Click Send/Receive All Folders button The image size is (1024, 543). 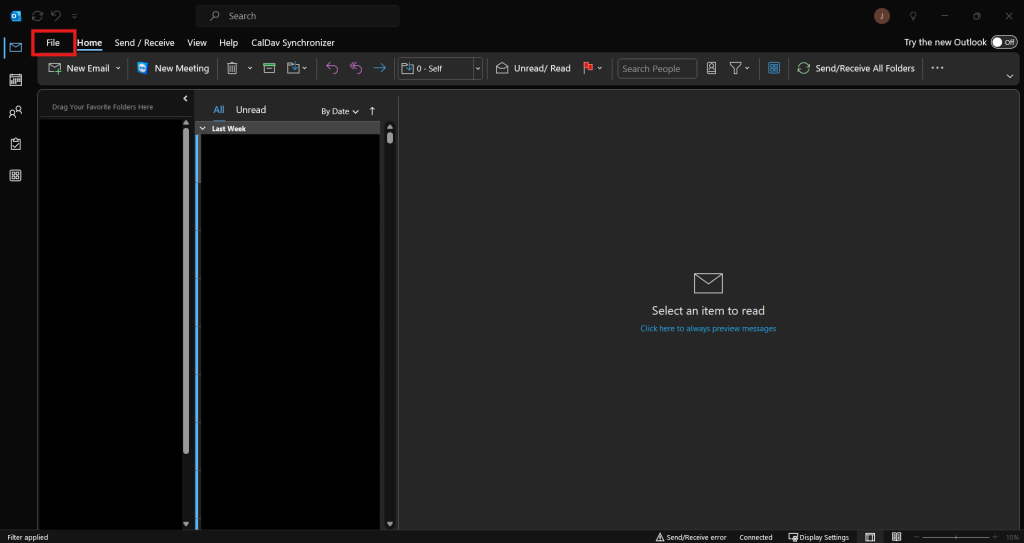(856, 68)
